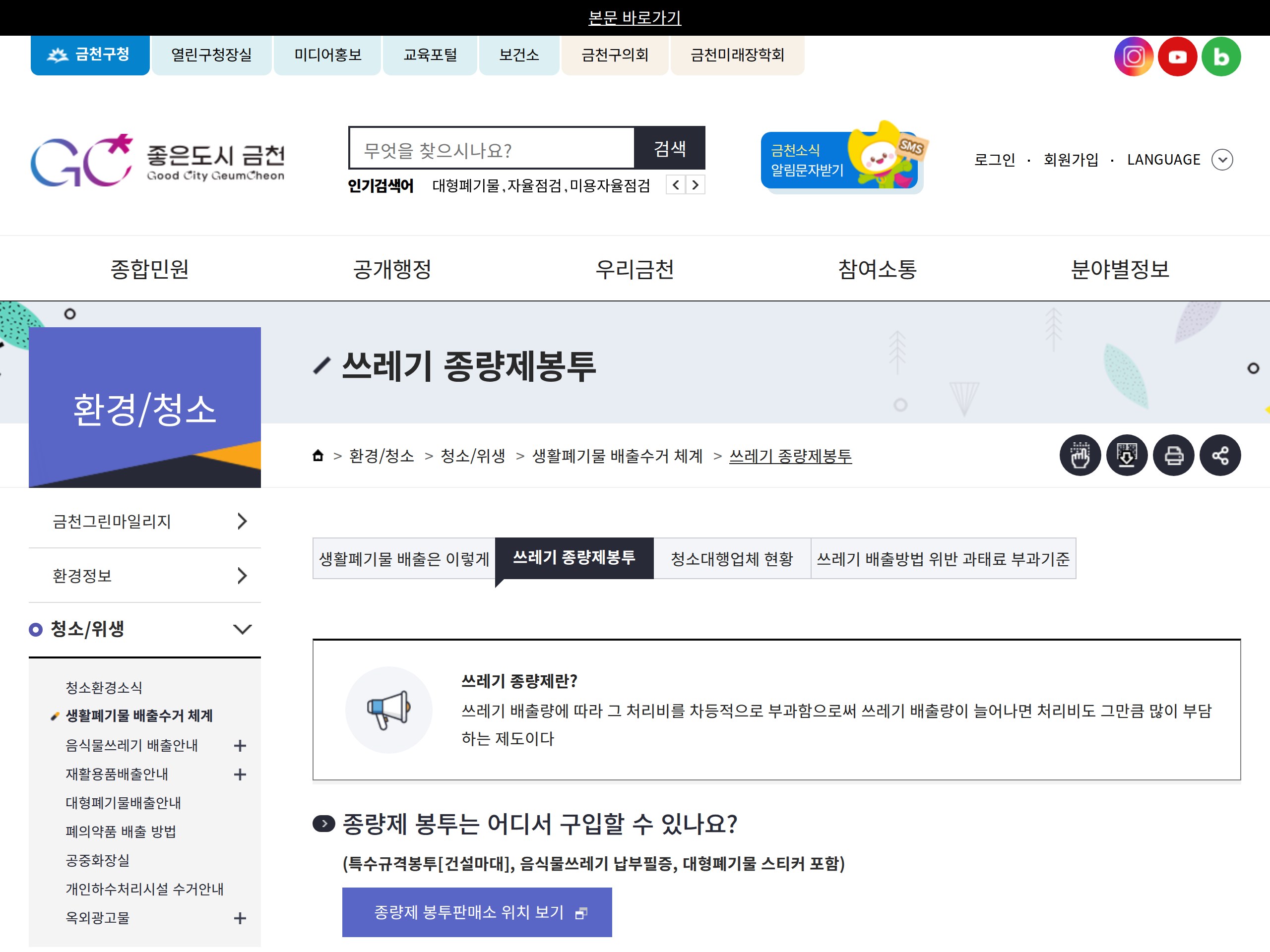Print this page with printer icon
Viewport: 1270px width, 952px height.
(x=1174, y=456)
